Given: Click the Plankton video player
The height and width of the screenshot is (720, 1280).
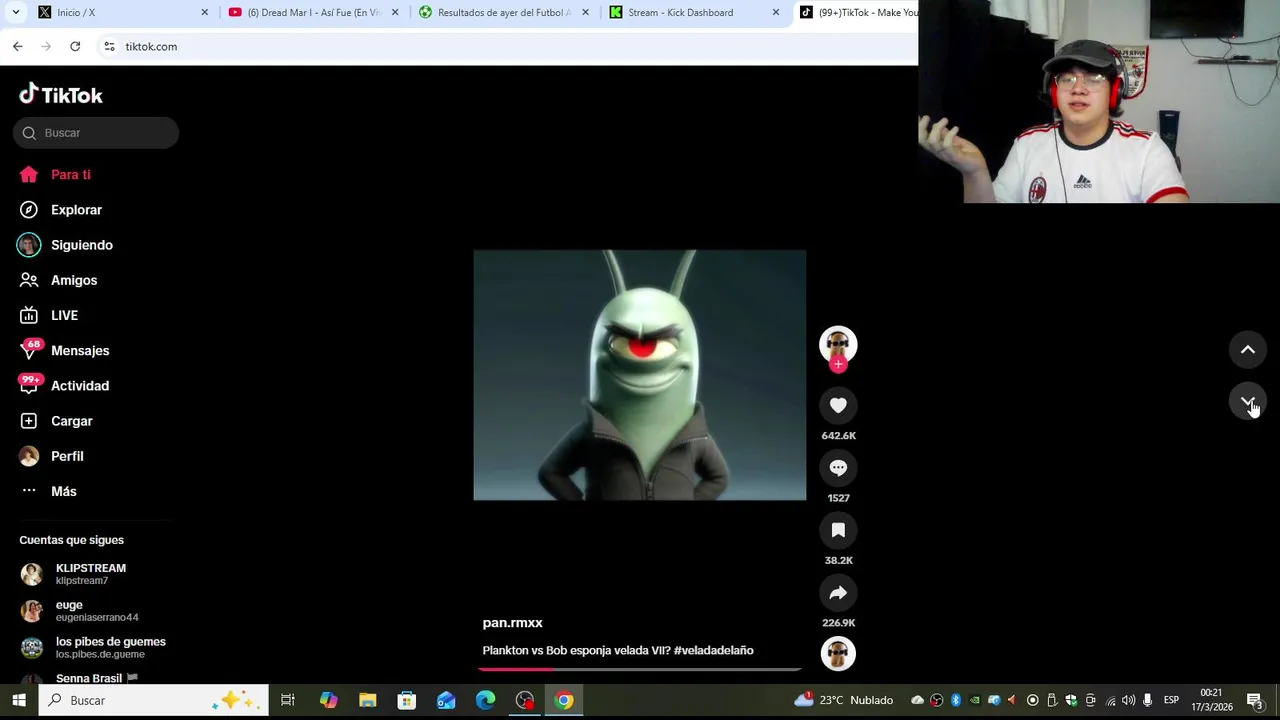Looking at the screenshot, I should (x=640, y=375).
